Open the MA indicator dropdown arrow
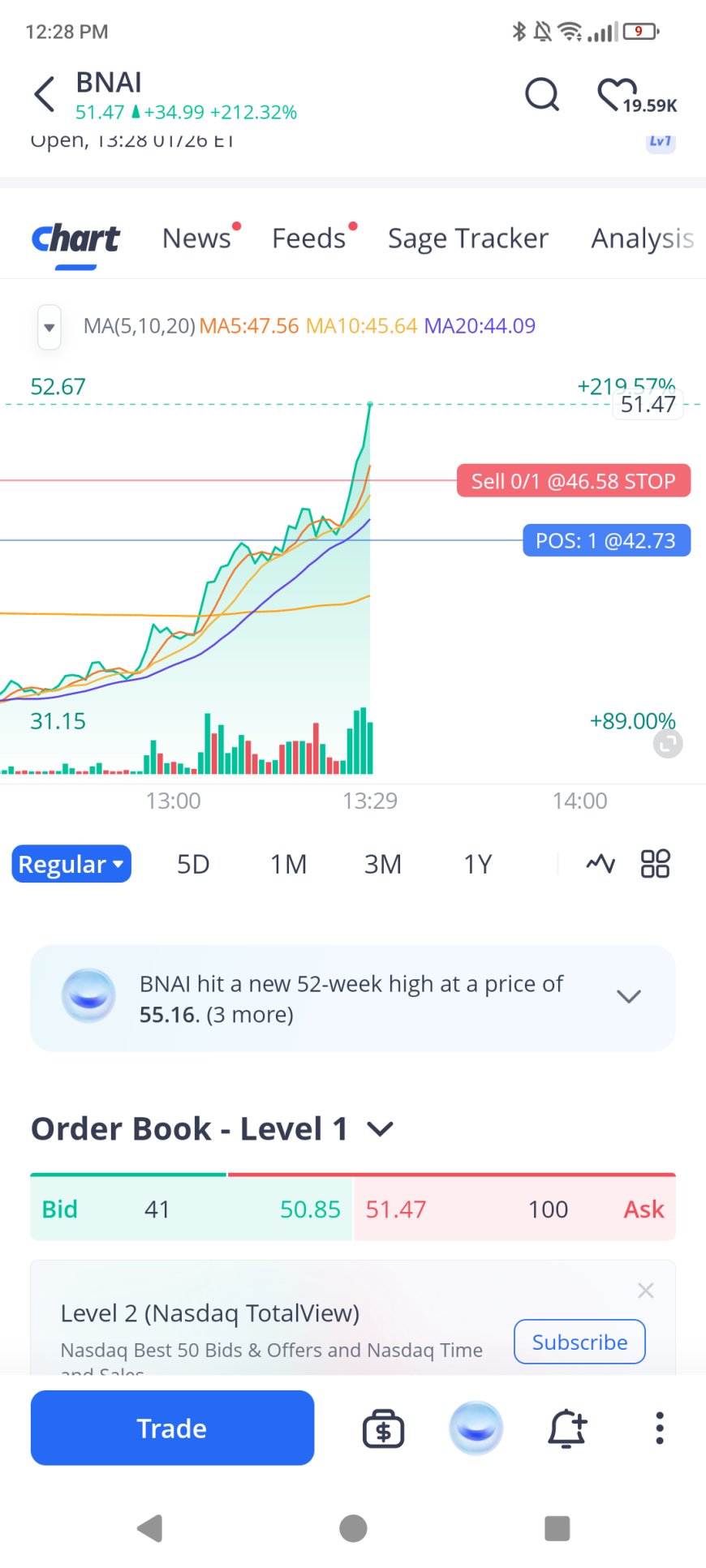Screen dimensions: 706x1568 (50, 327)
